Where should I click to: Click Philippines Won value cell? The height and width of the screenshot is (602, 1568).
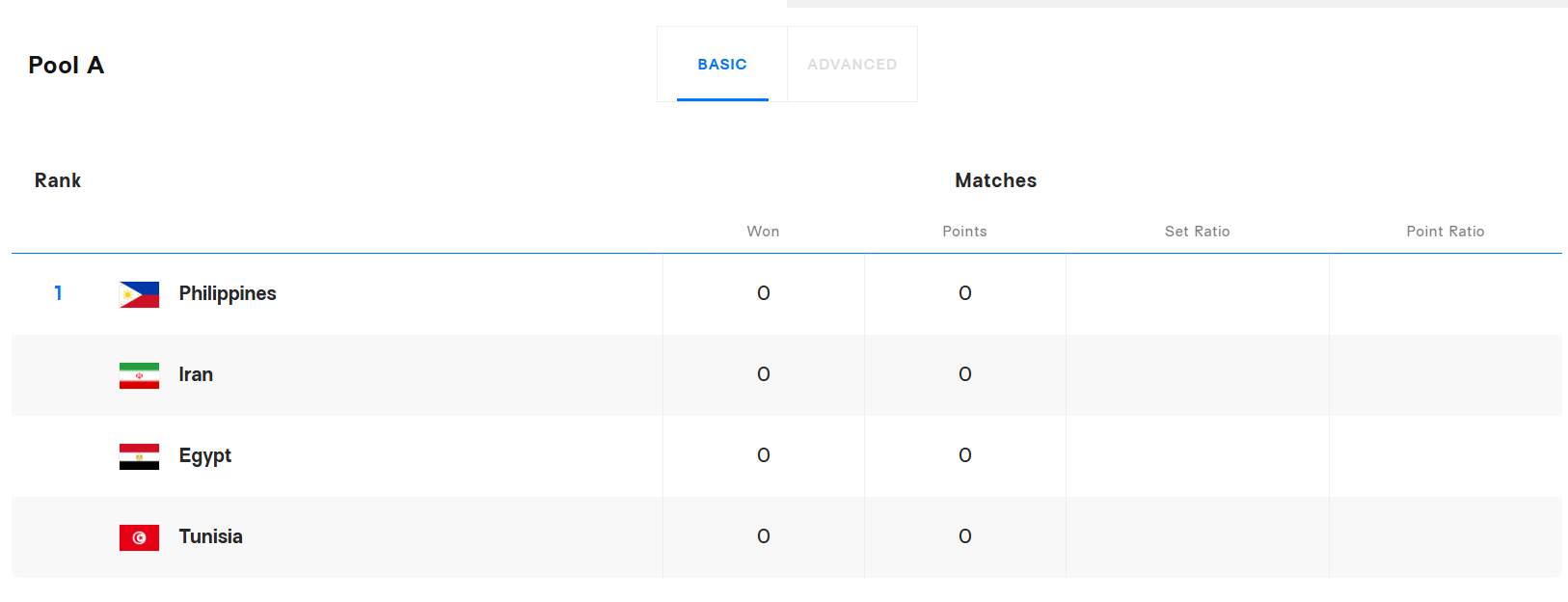point(764,293)
